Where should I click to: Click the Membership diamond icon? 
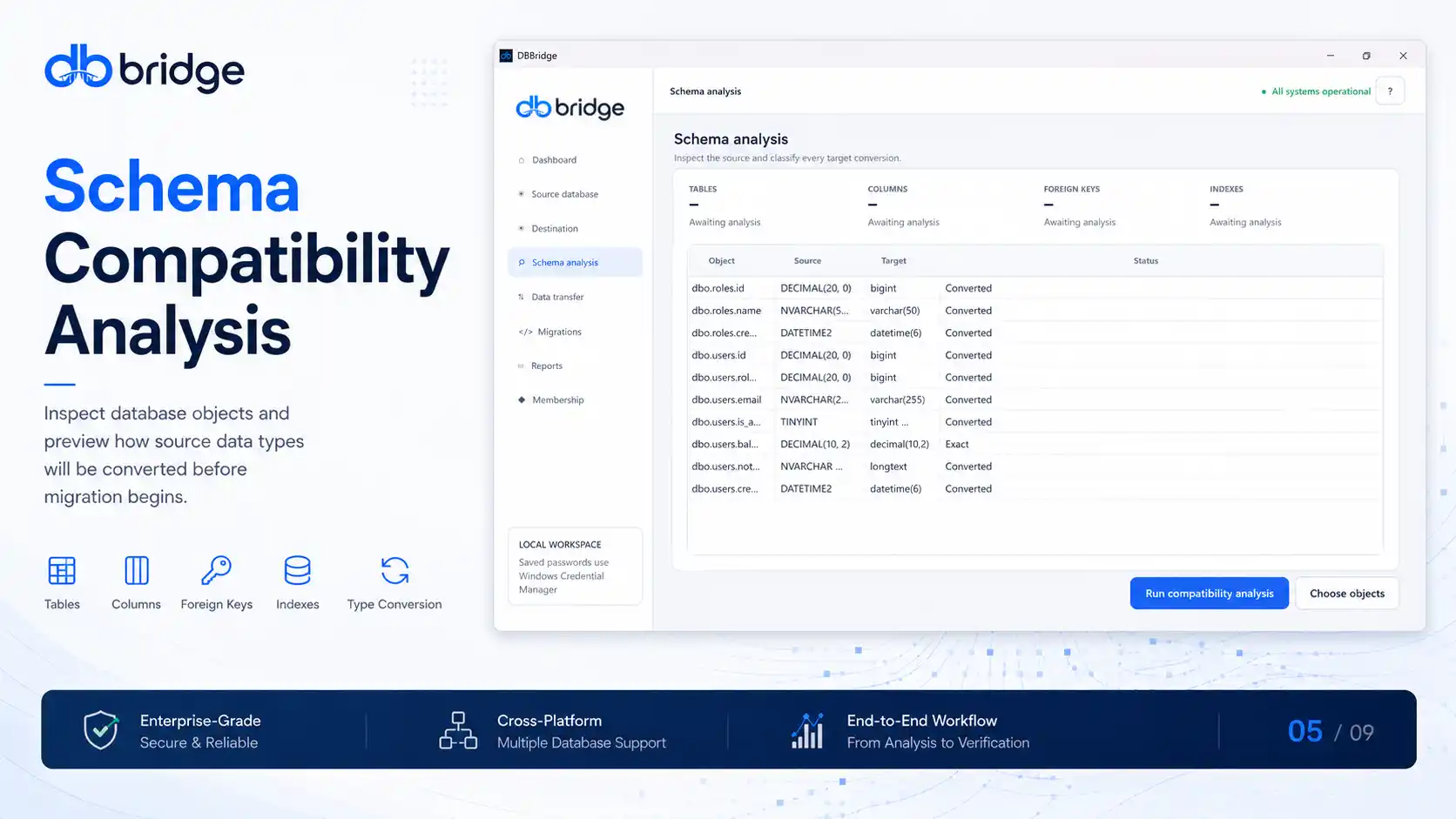pos(522,400)
